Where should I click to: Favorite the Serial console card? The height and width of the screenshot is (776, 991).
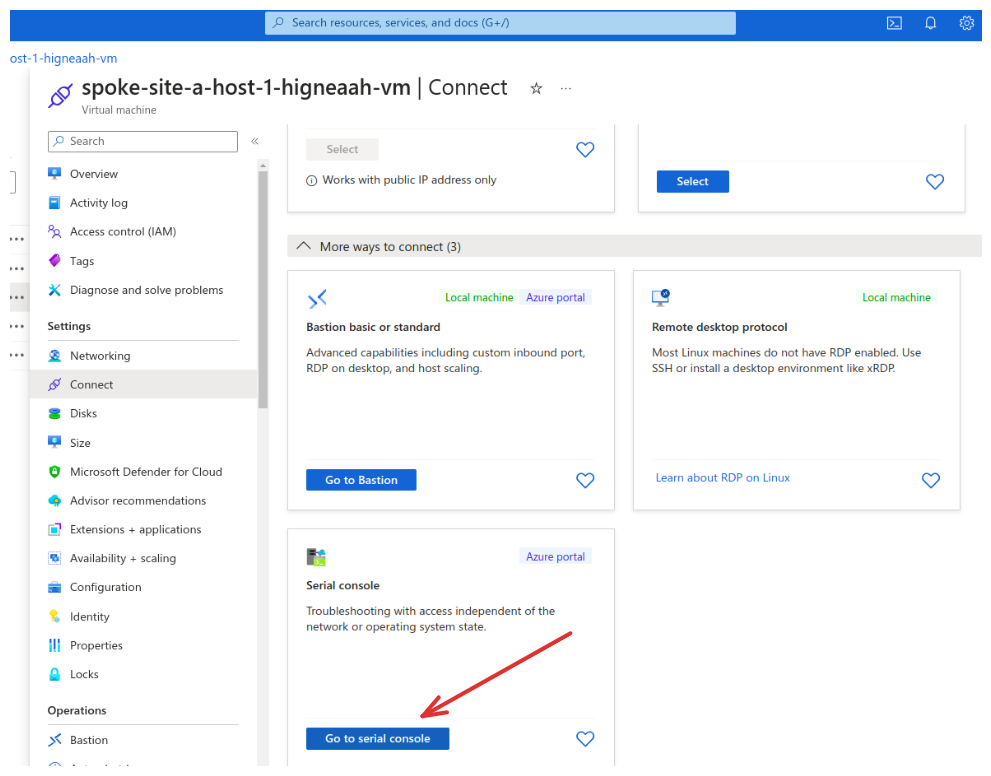click(585, 738)
